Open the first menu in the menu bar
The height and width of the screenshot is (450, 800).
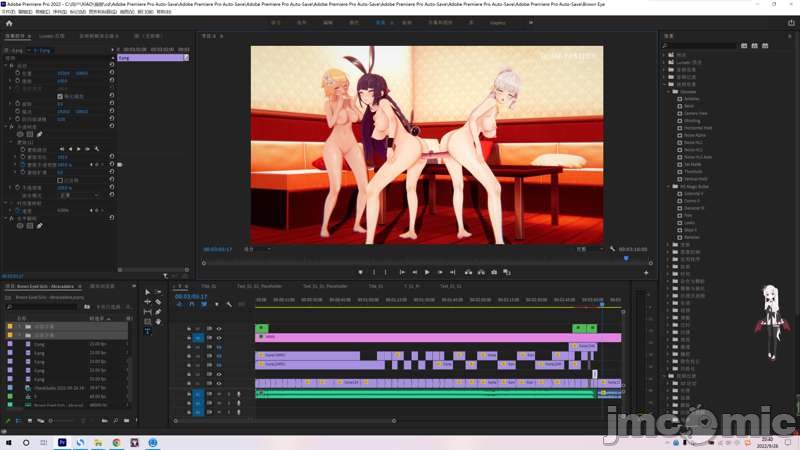click(x=9, y=12)
